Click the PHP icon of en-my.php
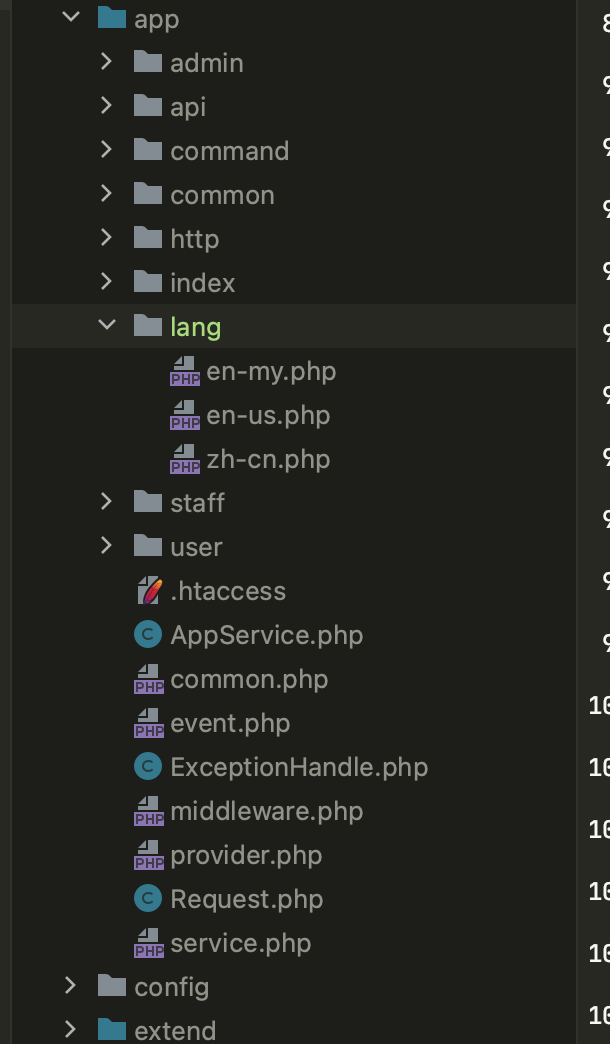The width and height of the screenshot is (610, 1044). coord(184,371)
